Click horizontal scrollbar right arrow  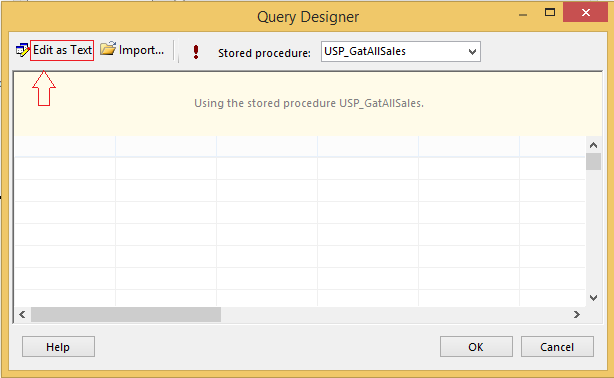coord(576,315)
